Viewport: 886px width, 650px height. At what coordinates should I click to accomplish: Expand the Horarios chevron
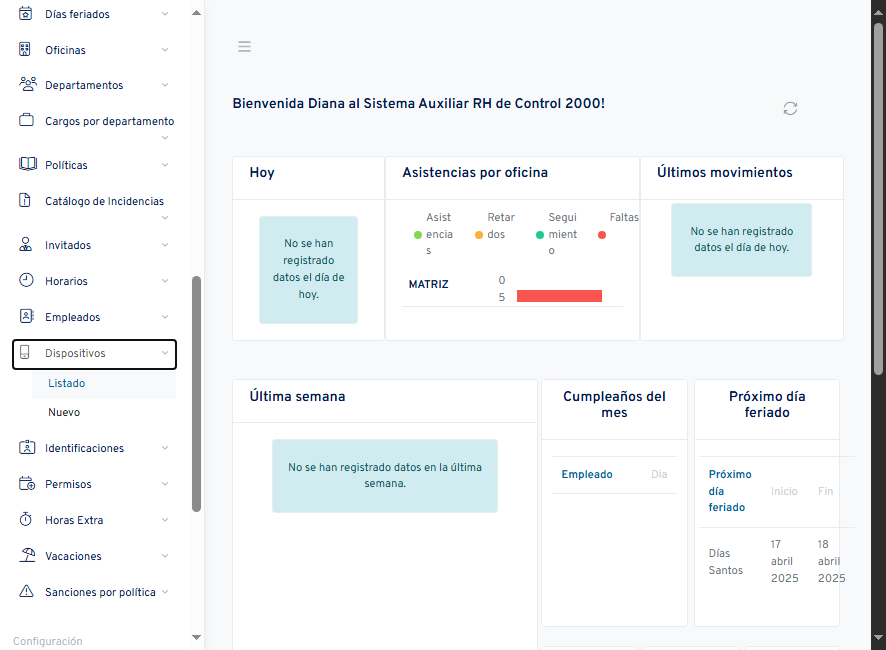coord(165,281)
